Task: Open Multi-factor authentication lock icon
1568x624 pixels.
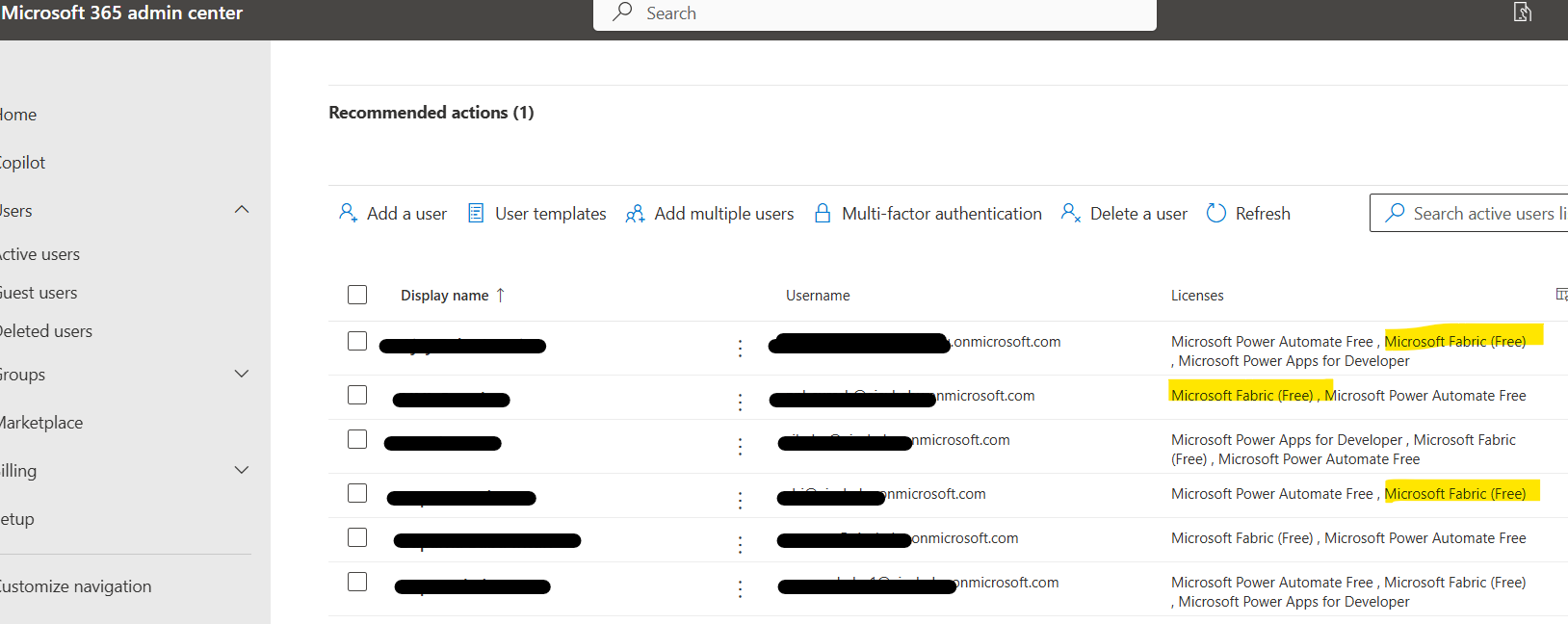Action: tap(823, 213)
